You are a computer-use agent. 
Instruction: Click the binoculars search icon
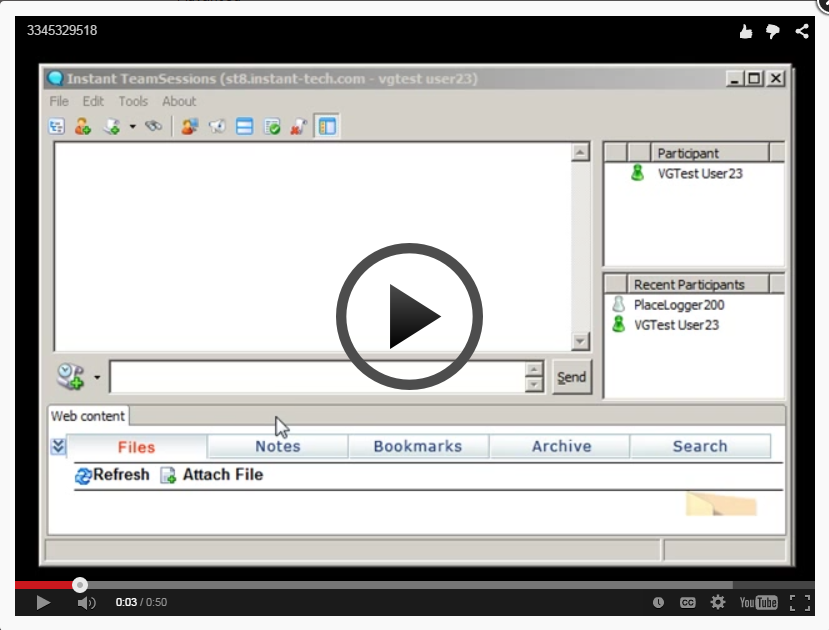tap(153, 126)
